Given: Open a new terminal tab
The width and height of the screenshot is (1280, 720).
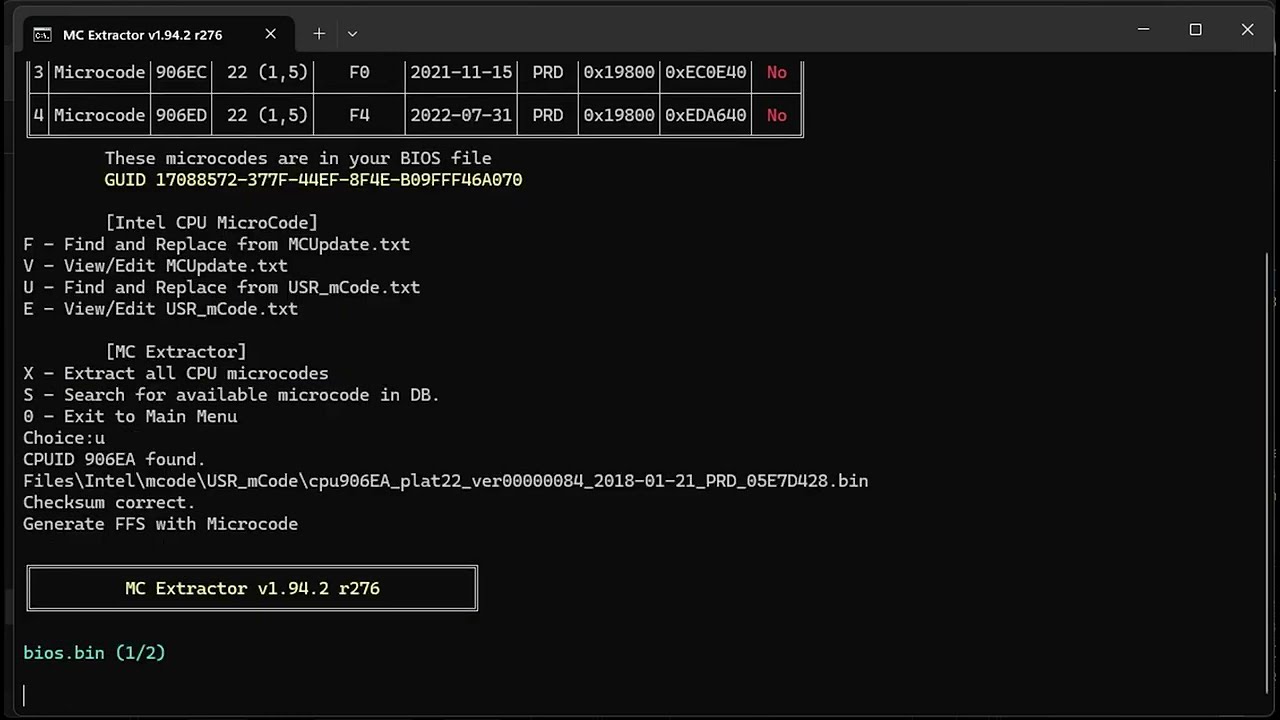Looking at the screenshot, I should [318, 34].
